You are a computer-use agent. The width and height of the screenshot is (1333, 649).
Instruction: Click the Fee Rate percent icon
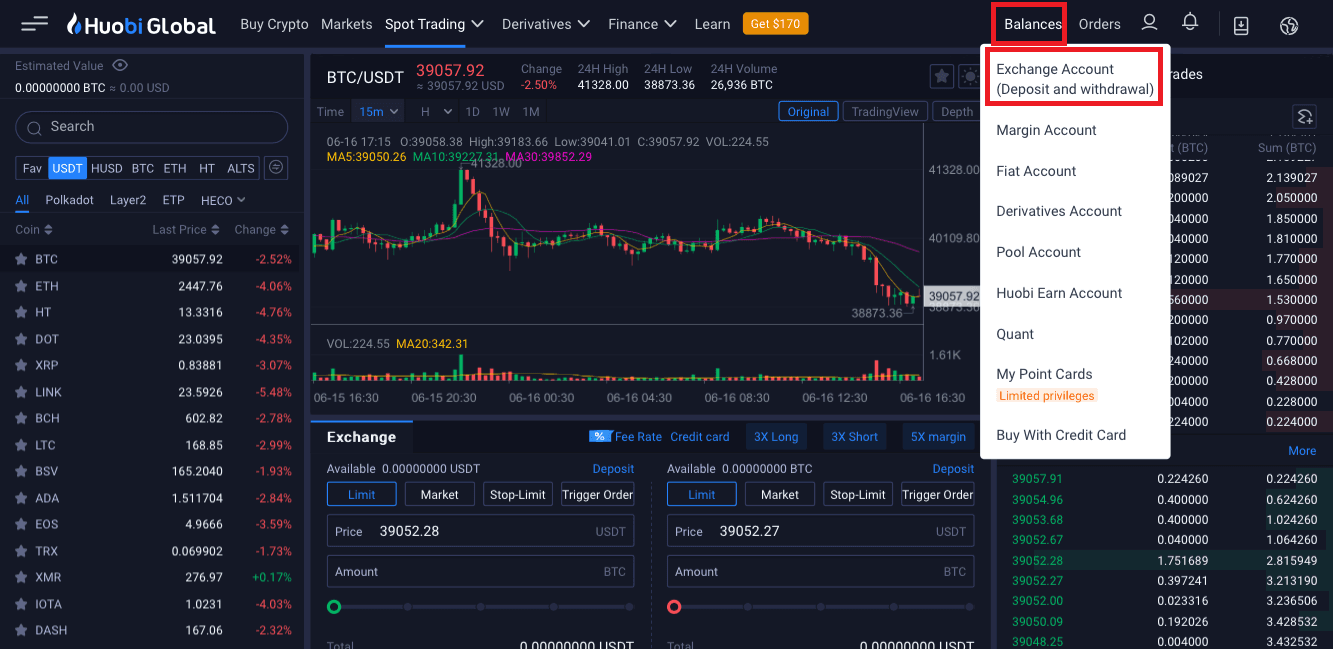600,437
